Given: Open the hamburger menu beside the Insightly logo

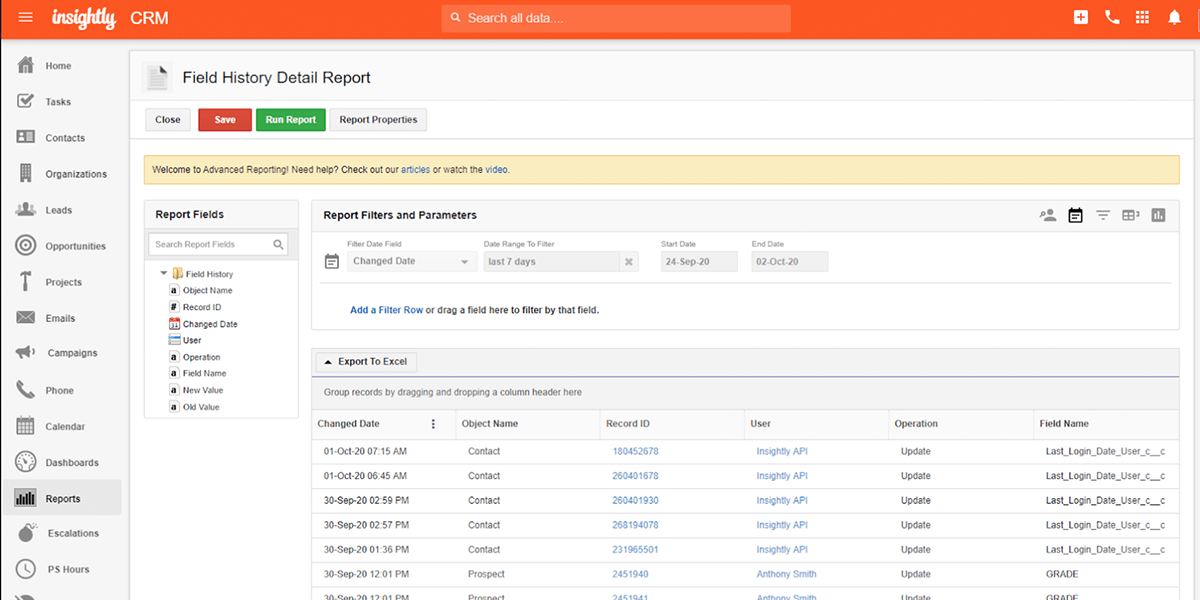Looking at the screenshot, I should click(26, 17).
